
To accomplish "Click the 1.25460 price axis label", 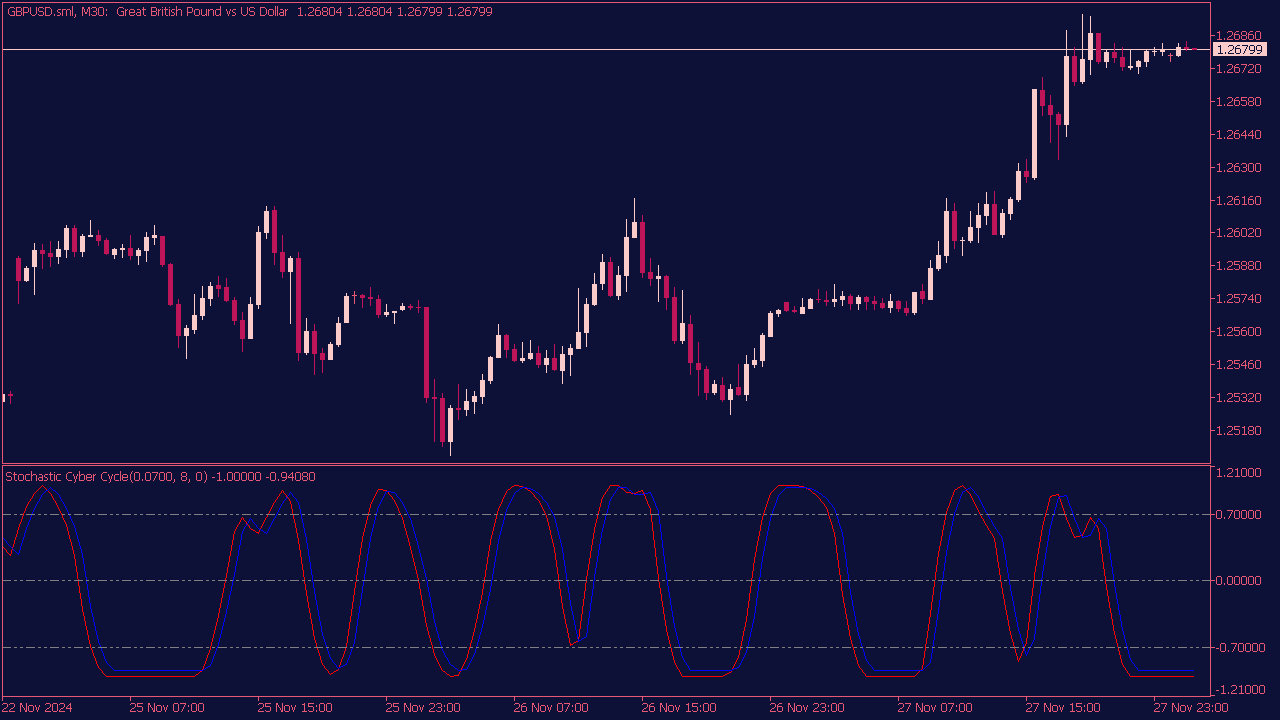I will click(1241, 364).
